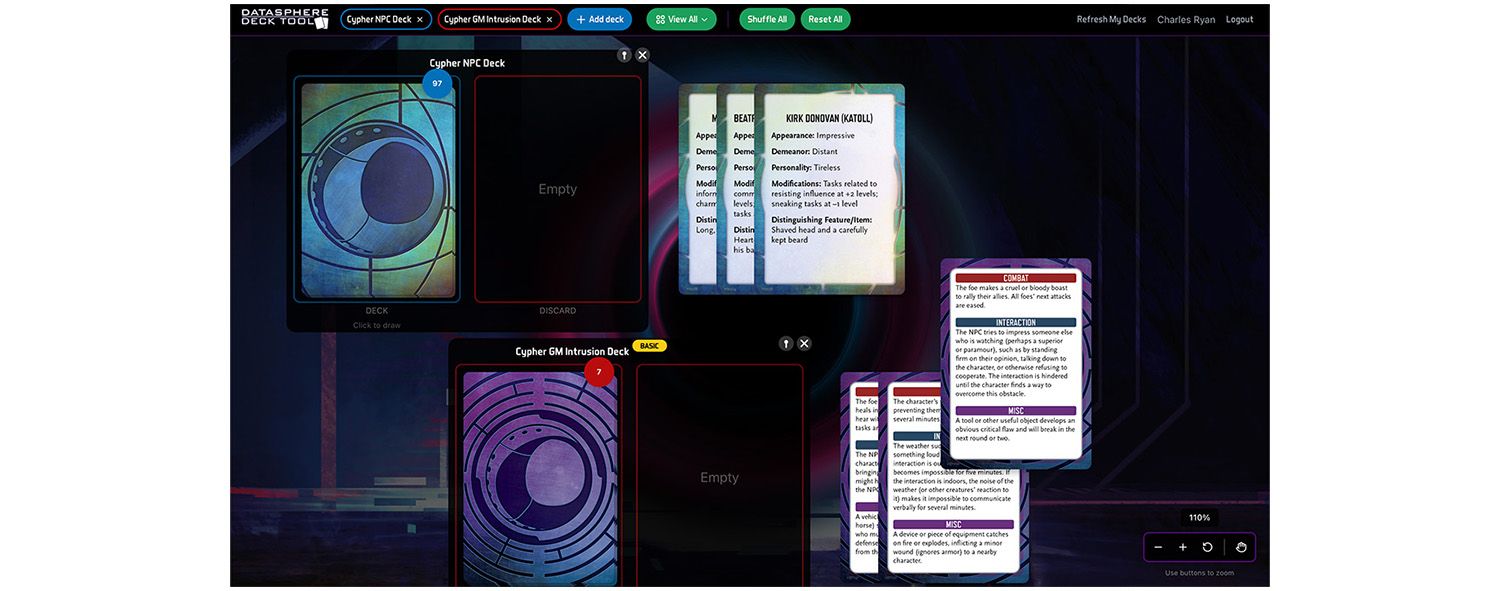Remove the Cypher GM Intrusion Deck chip
This screenshot has height=591, width=1500.
point(549,19)
